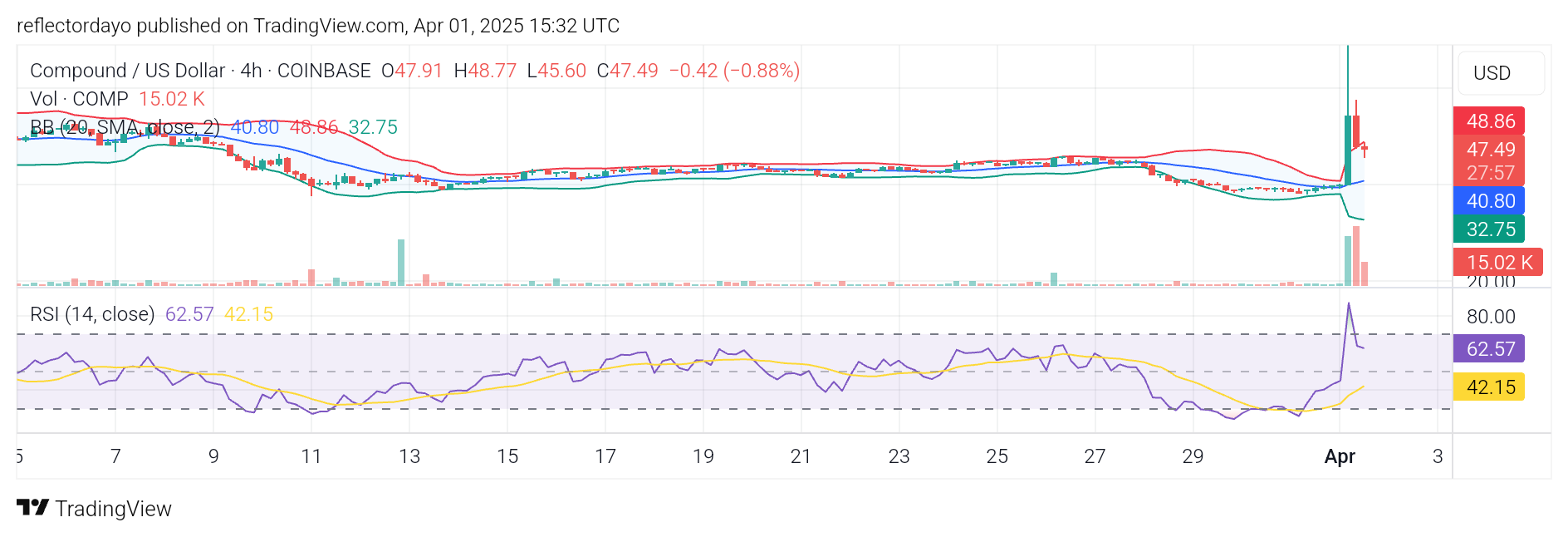Click the published on TradingView.com caption

[319, 26]
